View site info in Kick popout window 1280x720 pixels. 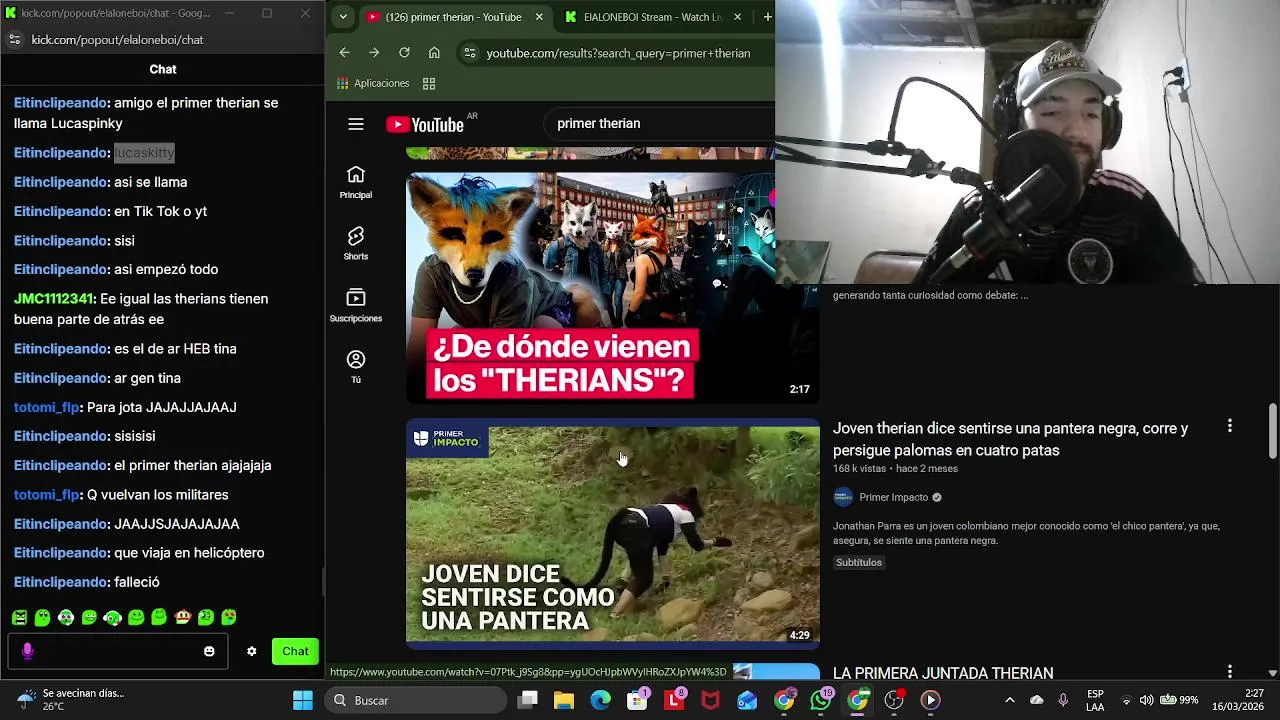[14, 40]
